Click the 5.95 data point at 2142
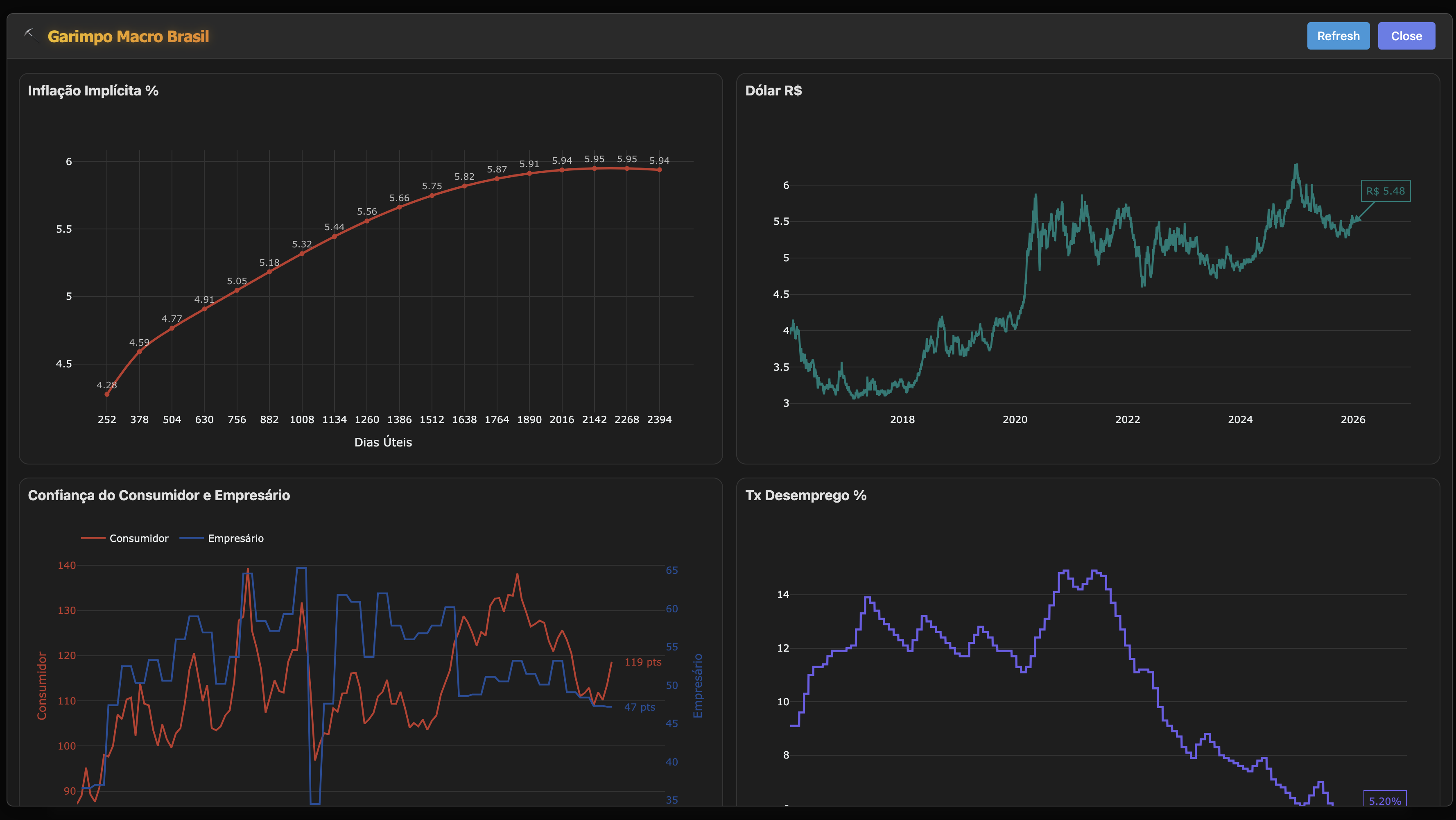1456x820 pixels. point(594,168)
